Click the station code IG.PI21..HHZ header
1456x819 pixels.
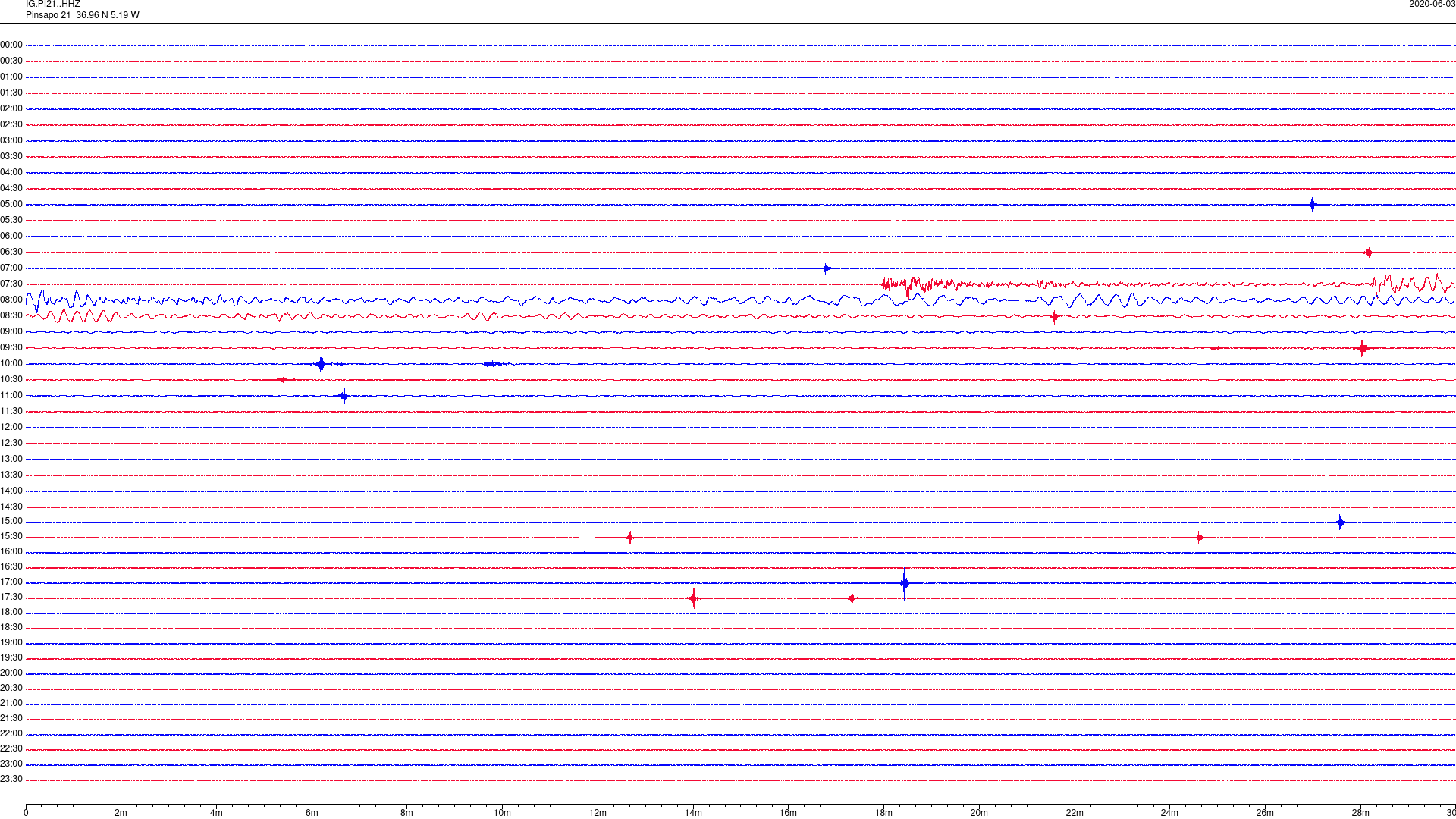coord(53,5)
